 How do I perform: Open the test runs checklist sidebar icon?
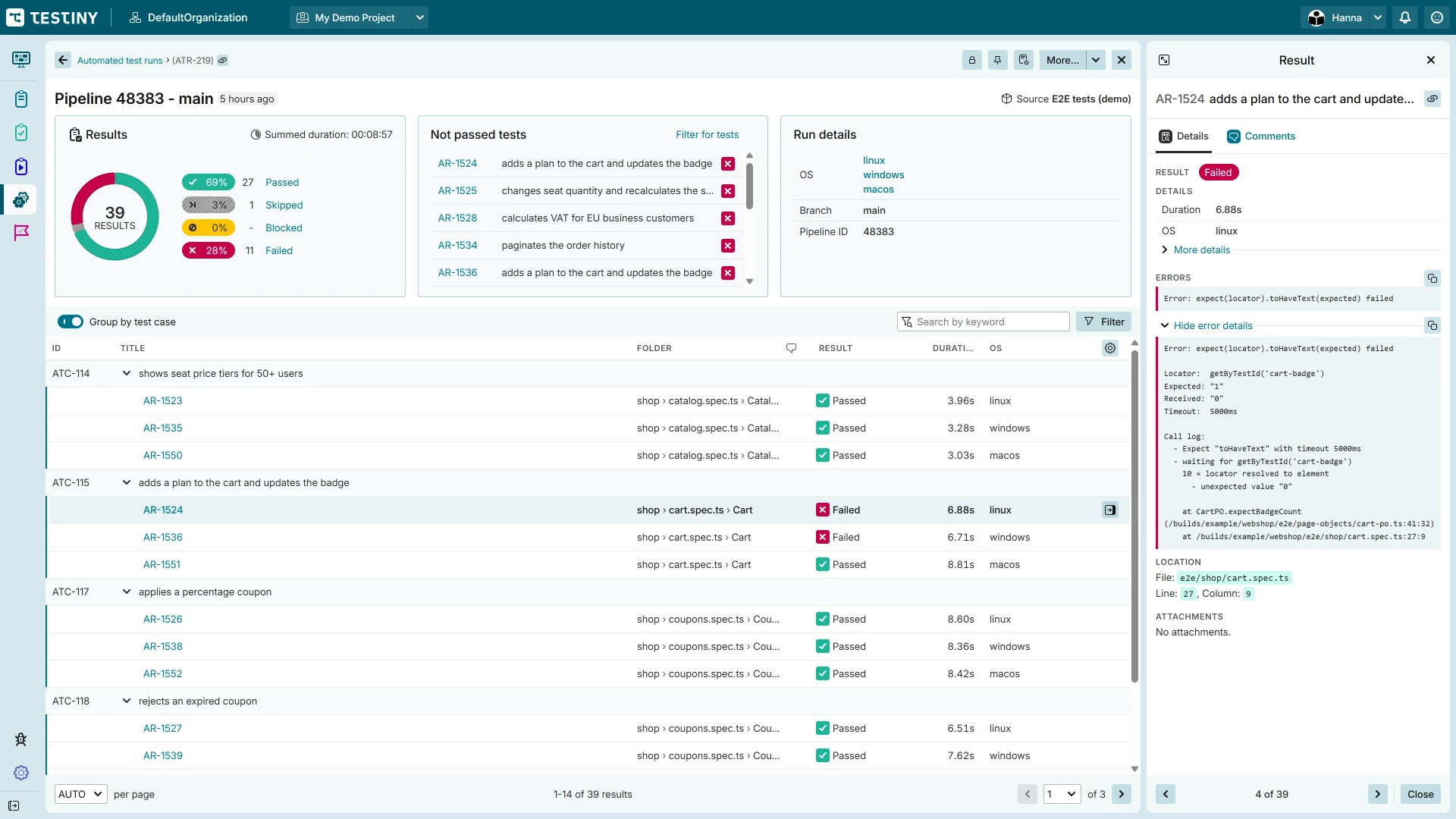(x=21, y=133)
